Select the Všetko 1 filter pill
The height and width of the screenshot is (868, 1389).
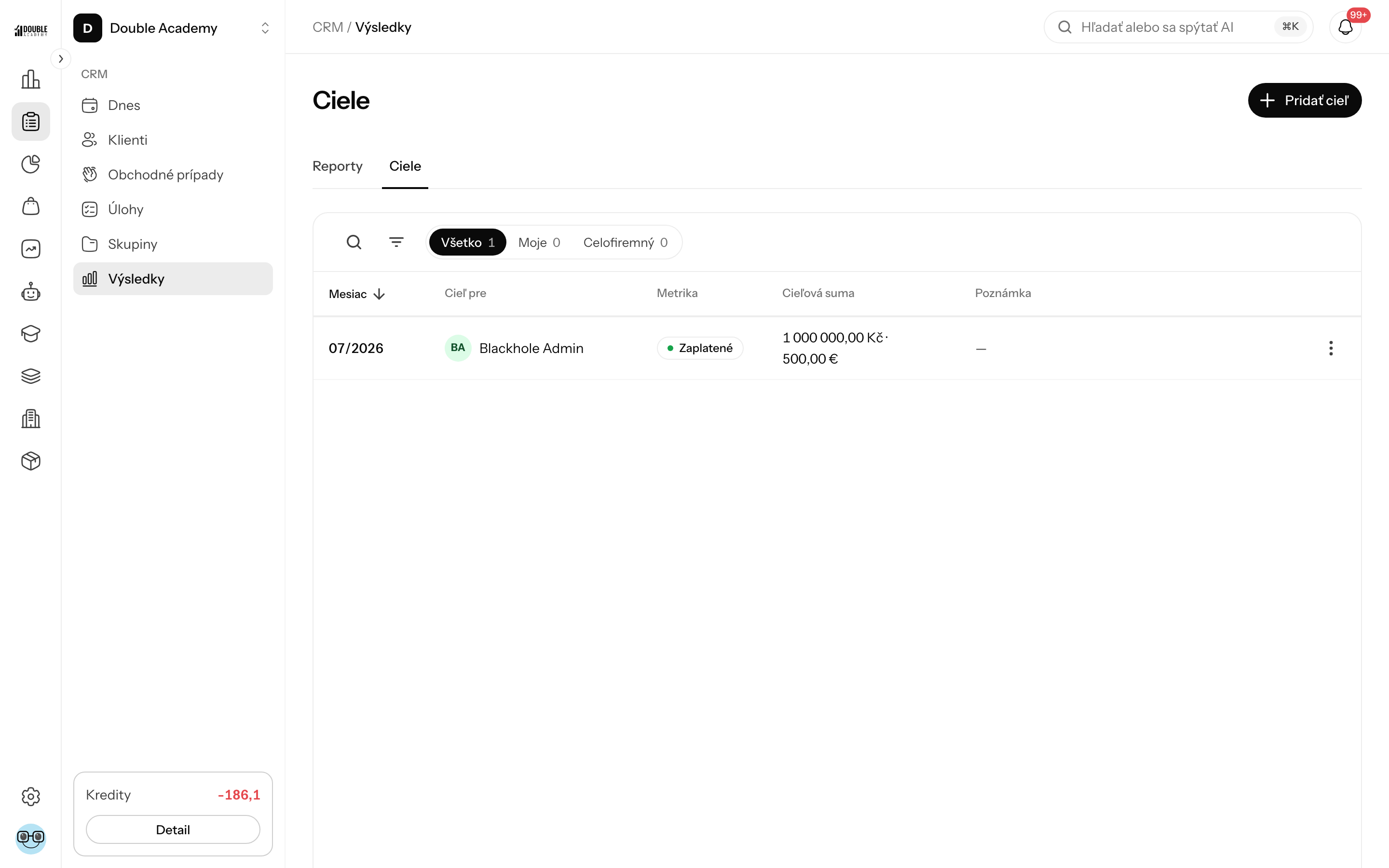(467, 242)
